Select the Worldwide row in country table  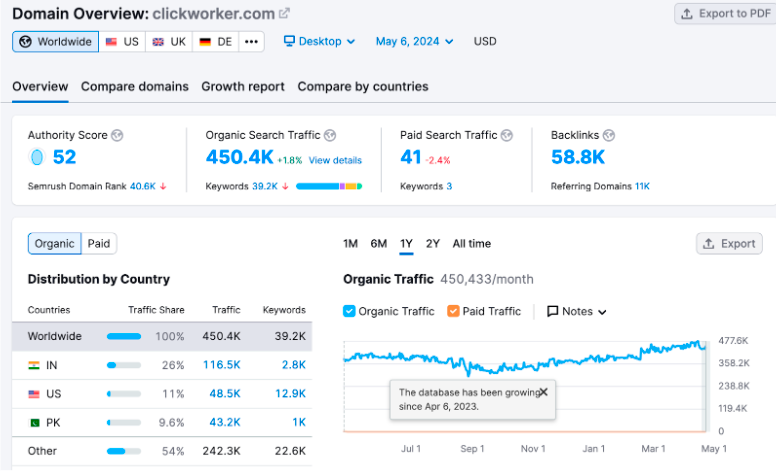[162, 336]
